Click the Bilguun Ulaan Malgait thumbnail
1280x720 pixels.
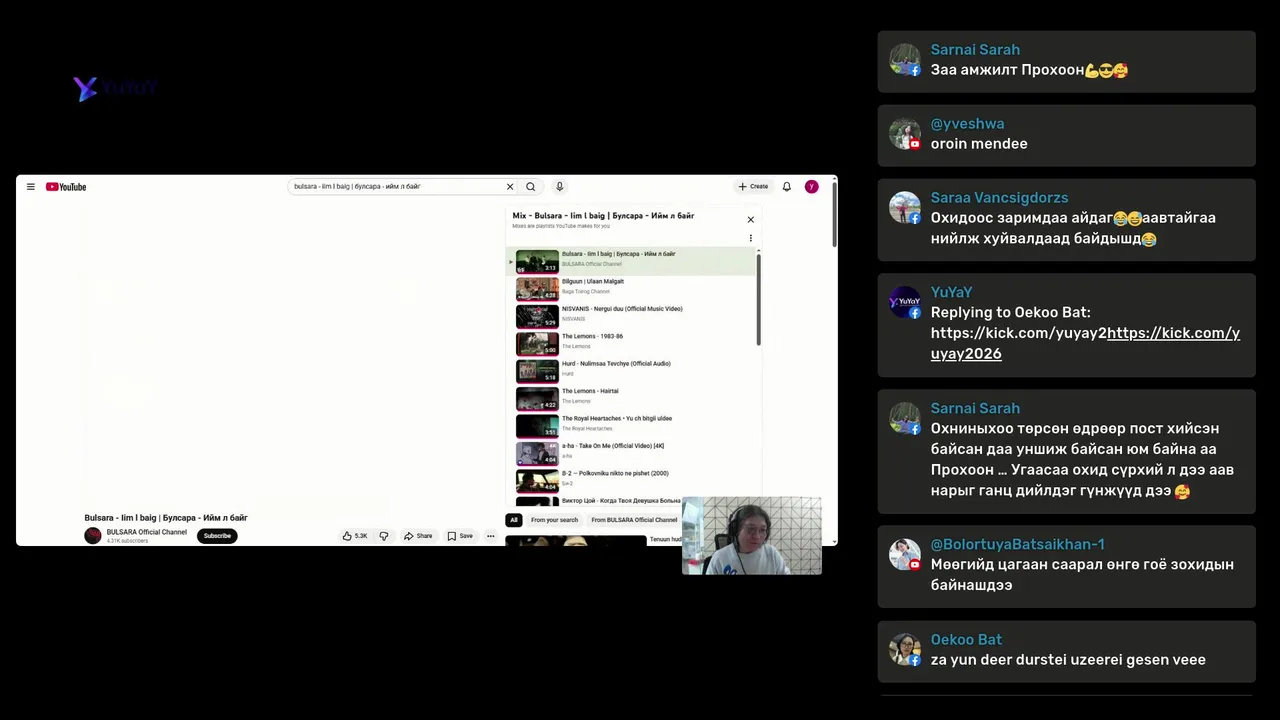coord(537,289)
